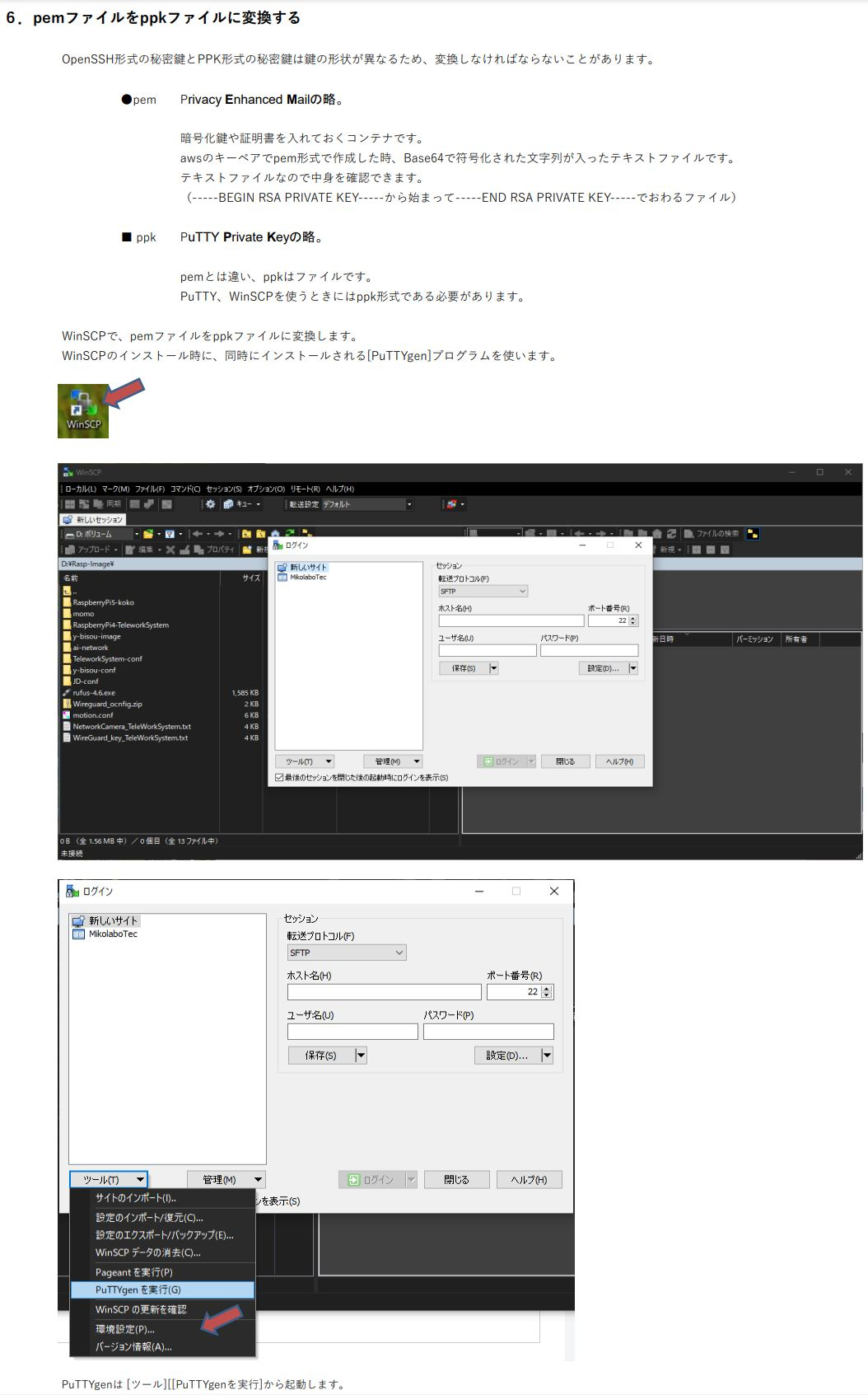The height and width of the screenshot is (1395, 868).
Task: Click the 名前 column header in local panel
Action: coord(138,578)
